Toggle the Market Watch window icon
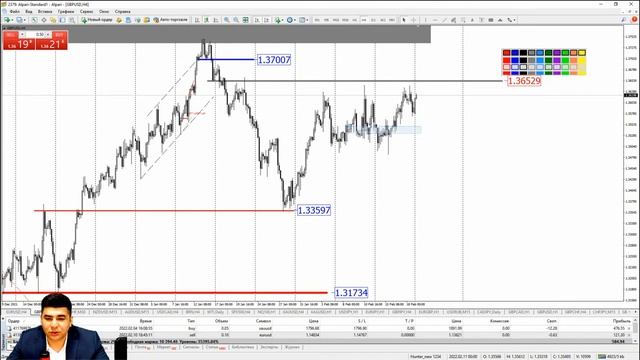640x360 pixels. click(x=34, y=20)
